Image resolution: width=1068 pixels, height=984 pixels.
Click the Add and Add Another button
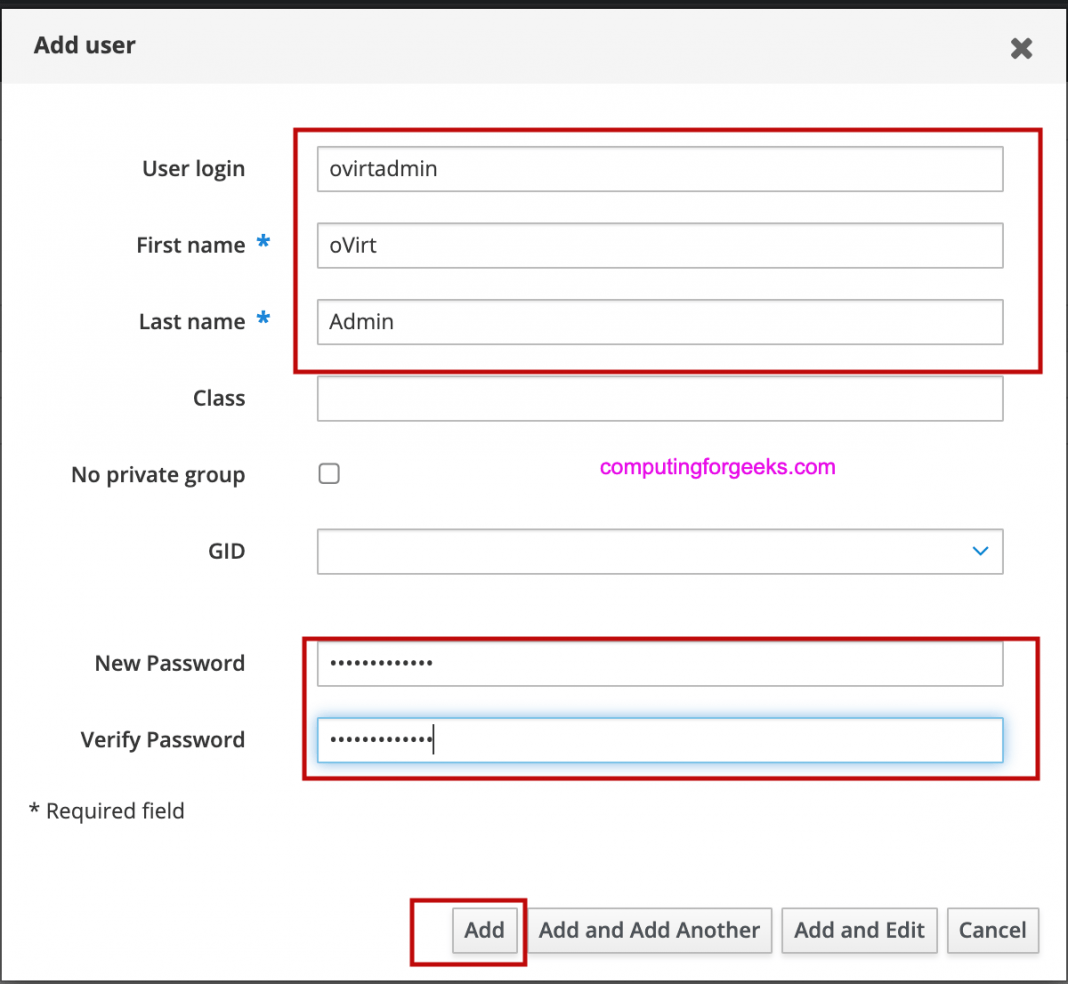coord(649,930)
